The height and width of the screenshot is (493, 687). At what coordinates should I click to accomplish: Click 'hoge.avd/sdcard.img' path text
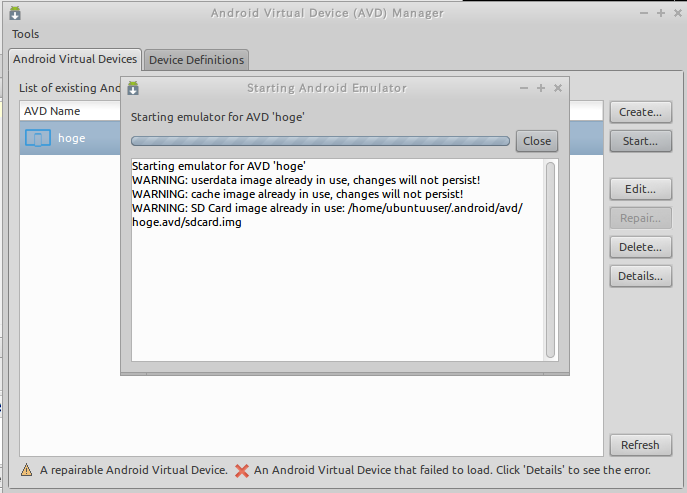click(x=187, y=222)
